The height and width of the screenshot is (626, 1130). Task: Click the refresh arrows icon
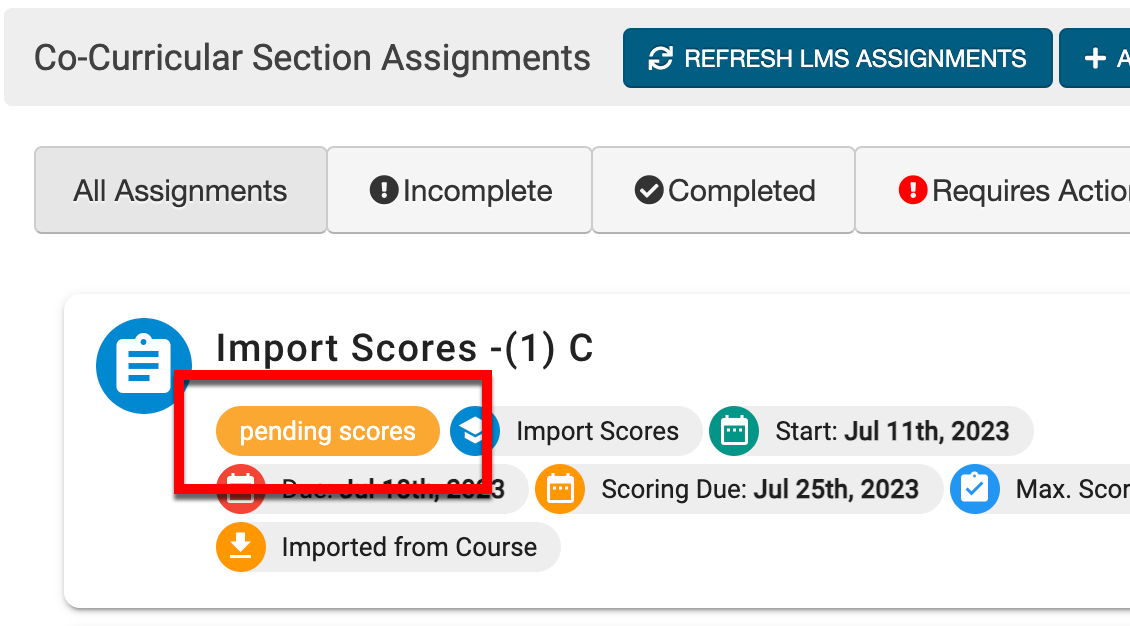(660, 59)
